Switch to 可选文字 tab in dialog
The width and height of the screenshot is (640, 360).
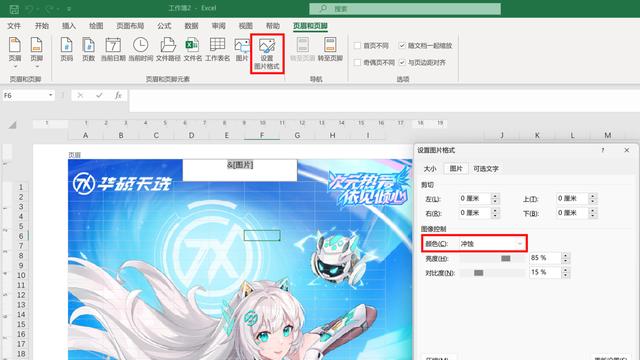click(x=486, y=169)
